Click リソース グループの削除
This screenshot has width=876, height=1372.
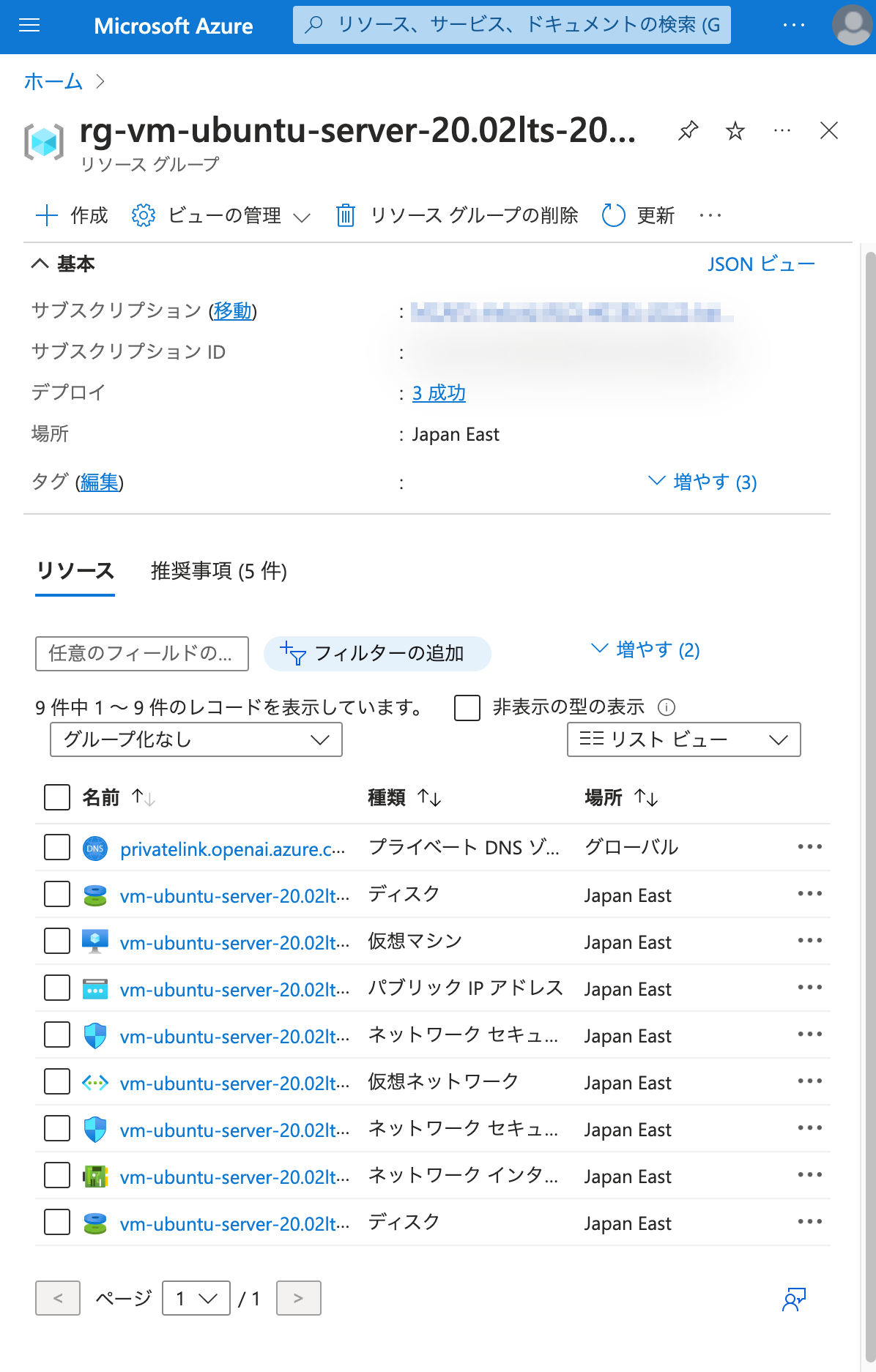coord(457,215)
